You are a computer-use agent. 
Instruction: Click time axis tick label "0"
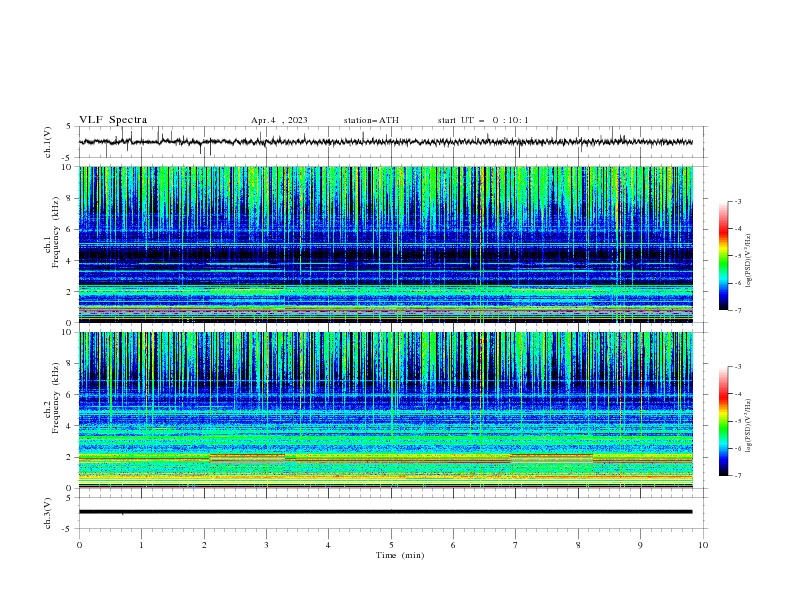click(79, 545)
